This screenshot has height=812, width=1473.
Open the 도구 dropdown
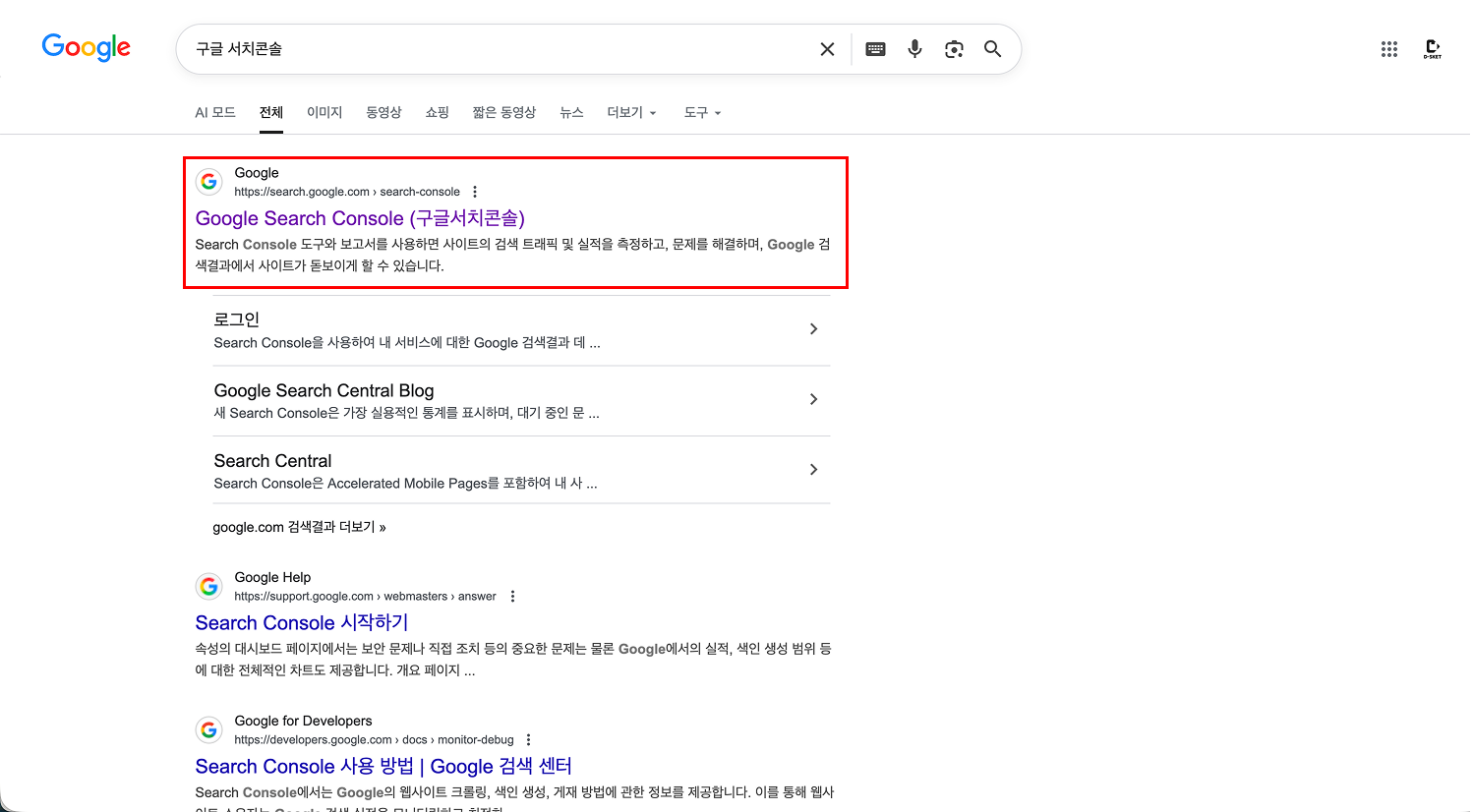pyautogui.click(x=701, y=112)
